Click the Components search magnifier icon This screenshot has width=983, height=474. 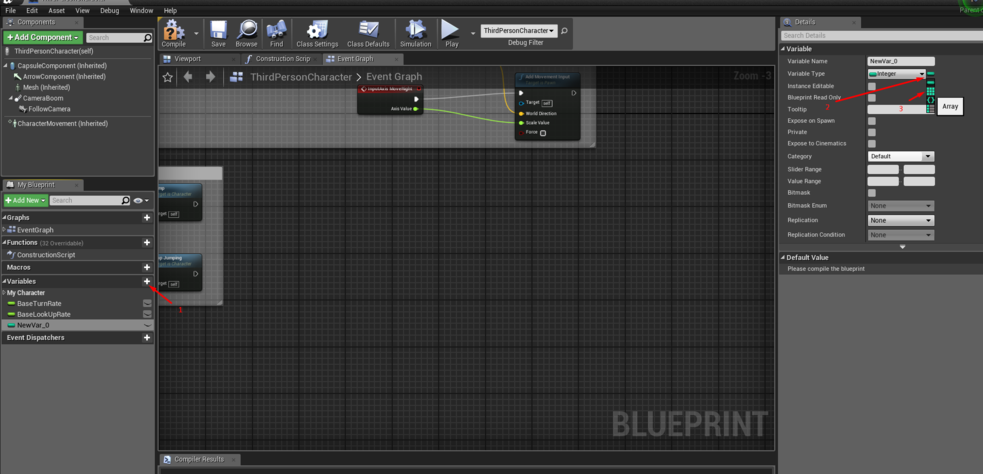[147, 38]
